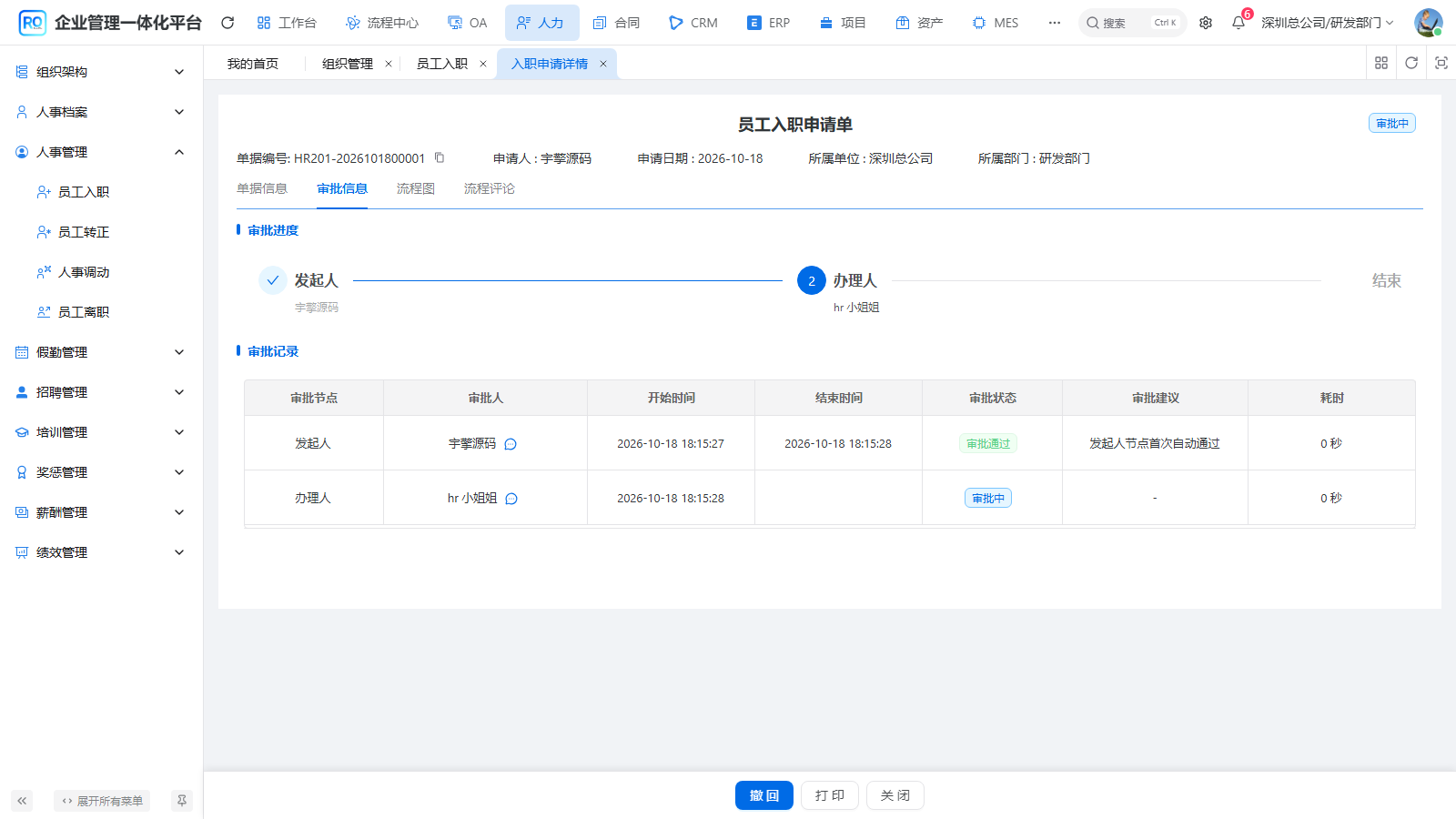Click the user avatar picture
Image resolution: width=1456 pixels, height=819 pixels.
pyautogui.click(x=1428, y=23)
